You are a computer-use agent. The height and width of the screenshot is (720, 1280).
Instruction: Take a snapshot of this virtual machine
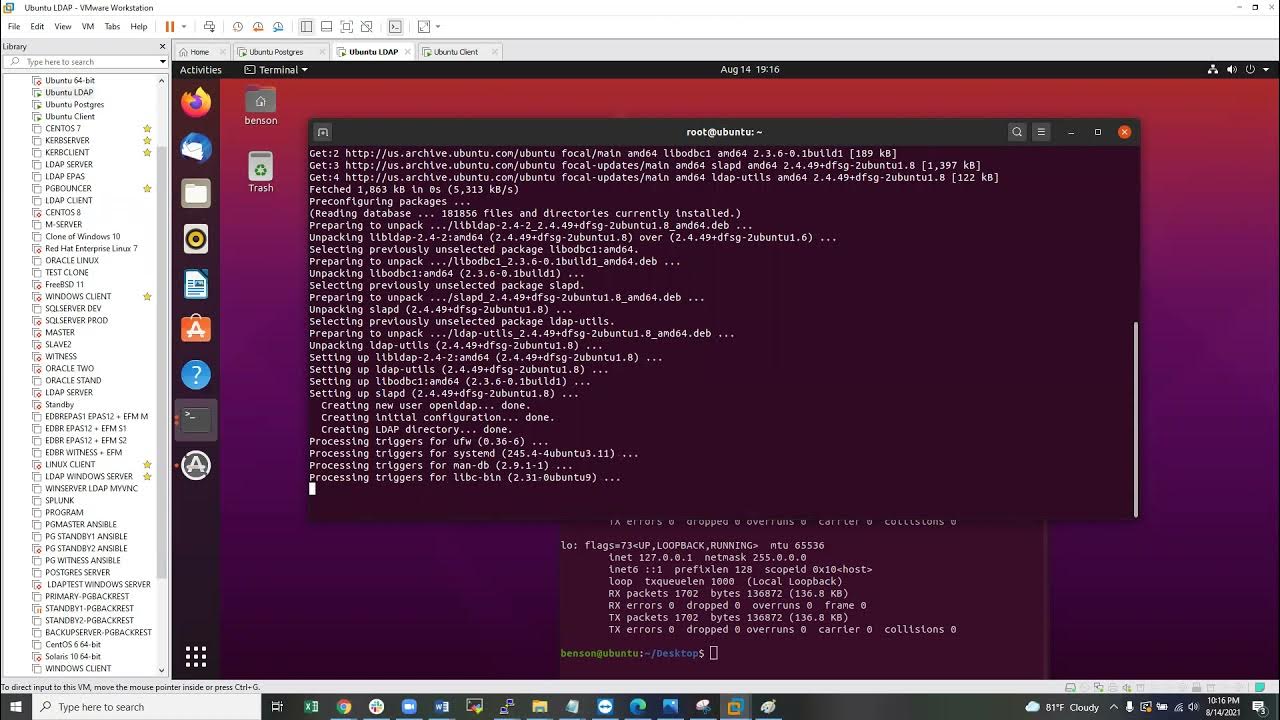pyautogui.click(x=237, y=26)
